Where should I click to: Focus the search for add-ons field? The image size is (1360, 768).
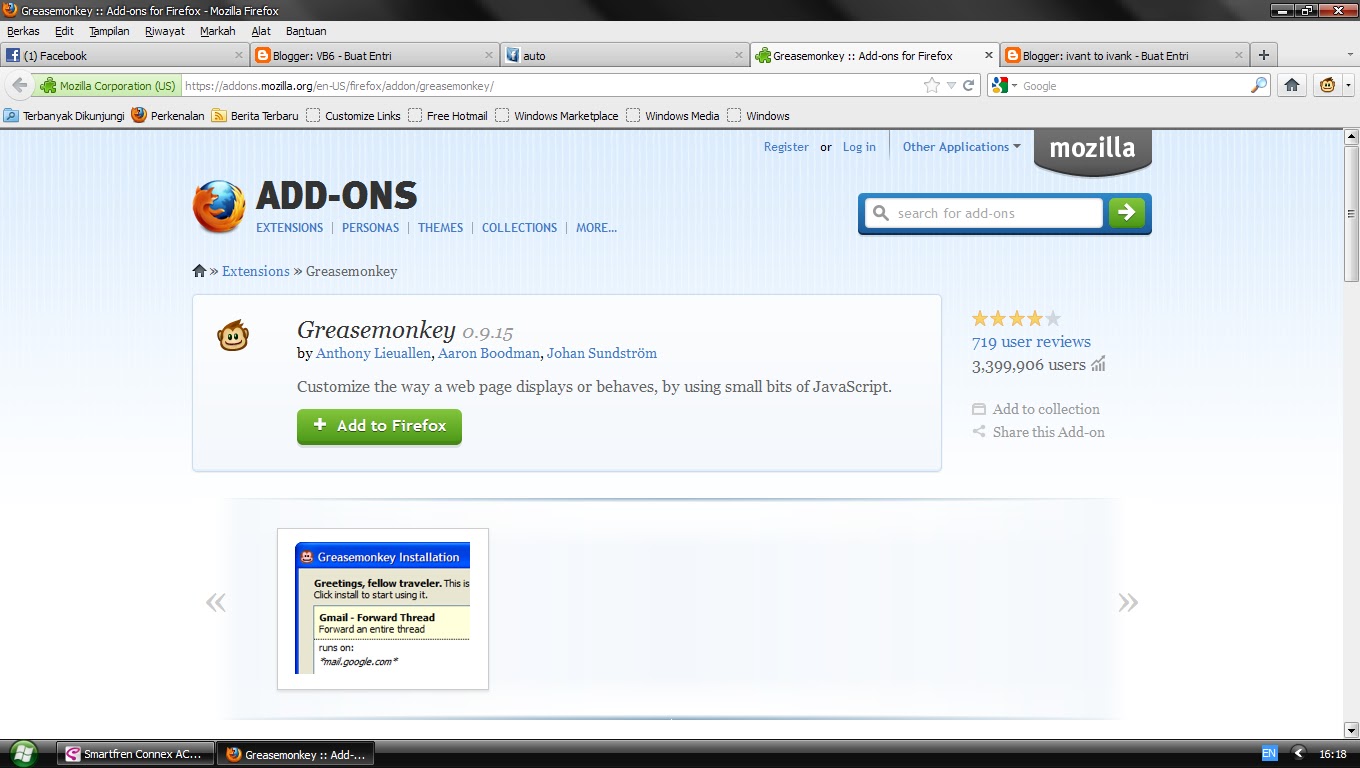coord(983,213)
